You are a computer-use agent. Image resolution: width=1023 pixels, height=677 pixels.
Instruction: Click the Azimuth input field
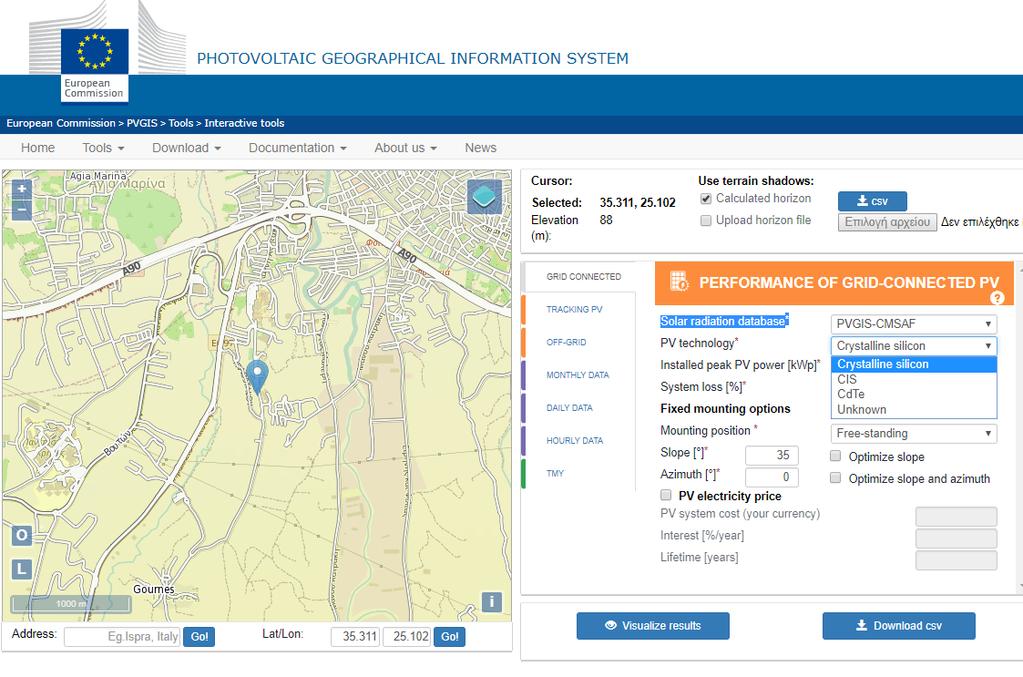772,477
